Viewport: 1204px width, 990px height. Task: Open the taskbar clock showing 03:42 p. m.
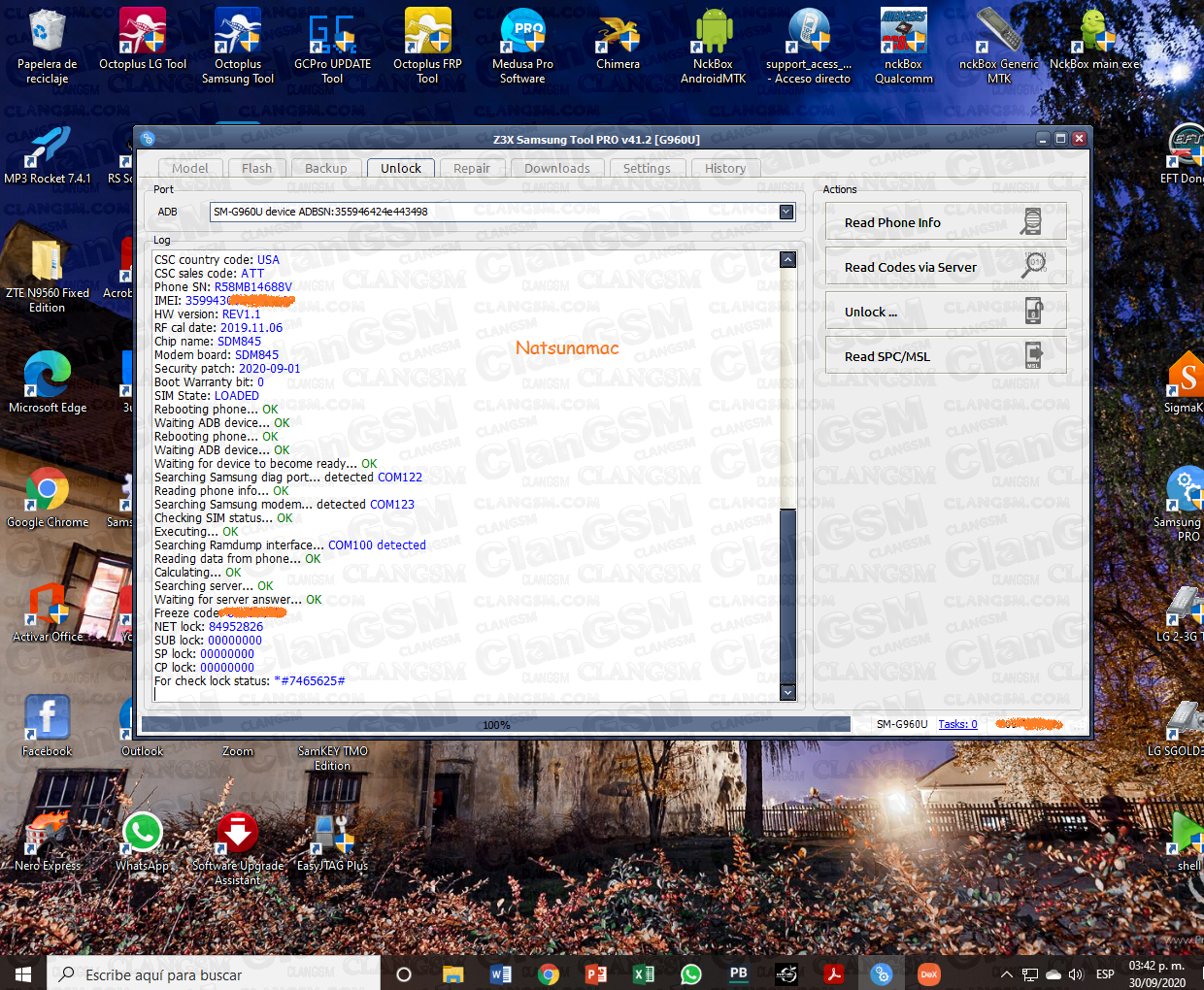click(1156, 973)
